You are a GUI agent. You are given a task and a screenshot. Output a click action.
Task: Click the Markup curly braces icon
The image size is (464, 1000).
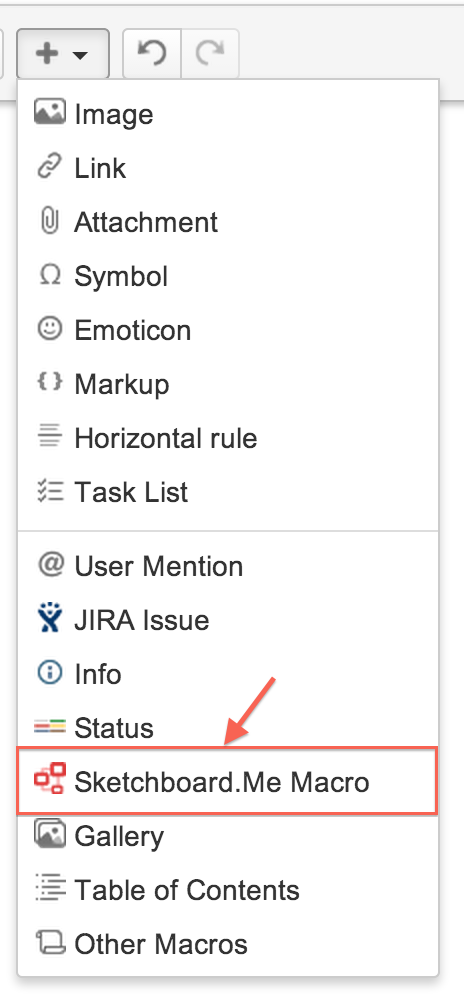50,383
